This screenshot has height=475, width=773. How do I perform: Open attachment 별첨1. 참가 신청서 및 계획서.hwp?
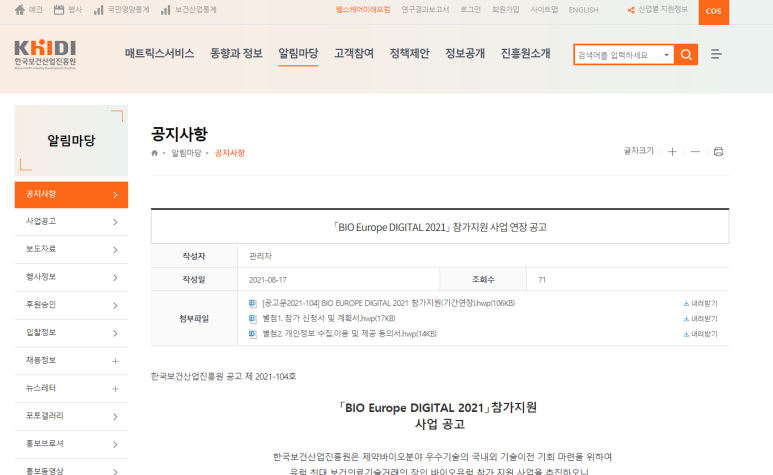(329, 318)
